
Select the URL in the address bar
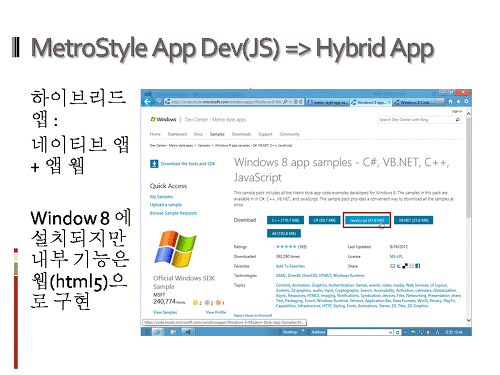(227, 102)
